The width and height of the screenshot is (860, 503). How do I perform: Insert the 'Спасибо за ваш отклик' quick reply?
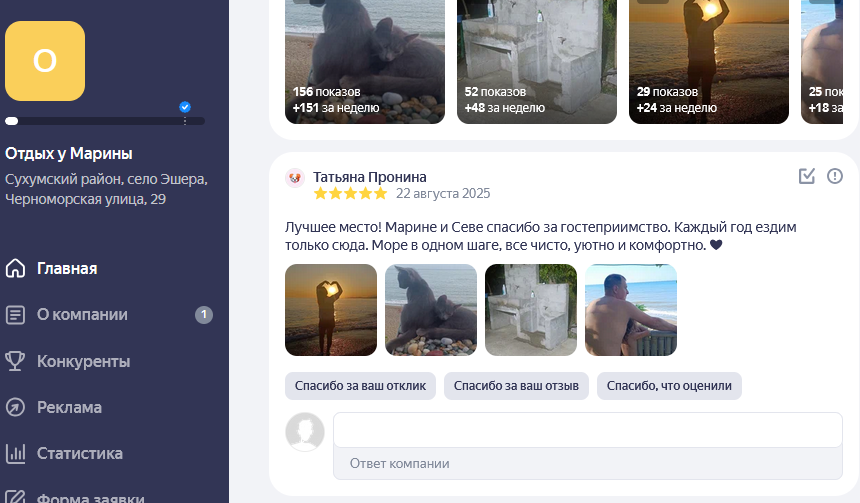point(360,386)
